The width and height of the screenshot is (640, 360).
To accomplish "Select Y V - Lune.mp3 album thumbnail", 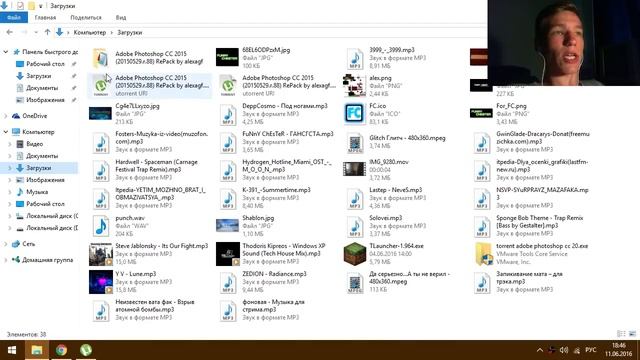I will [x=101, y=282].
